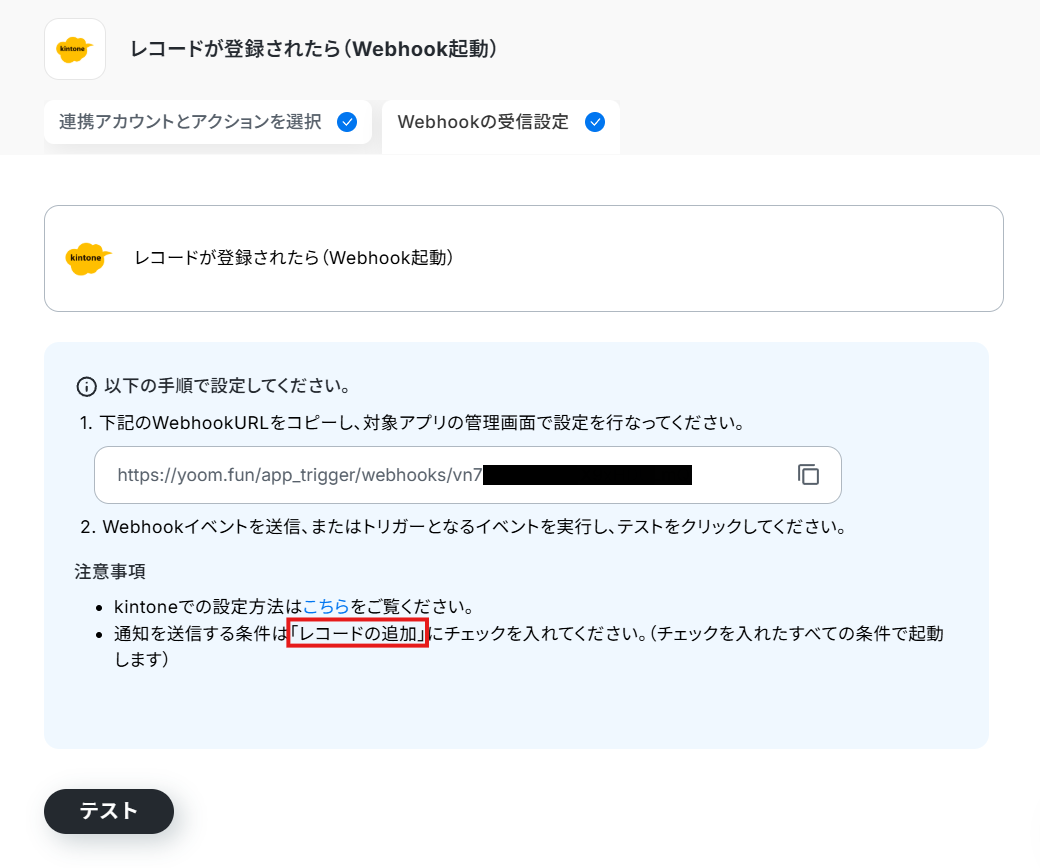Click step 2 instruction about sending Webhookイベント

[x=463, y=527]
